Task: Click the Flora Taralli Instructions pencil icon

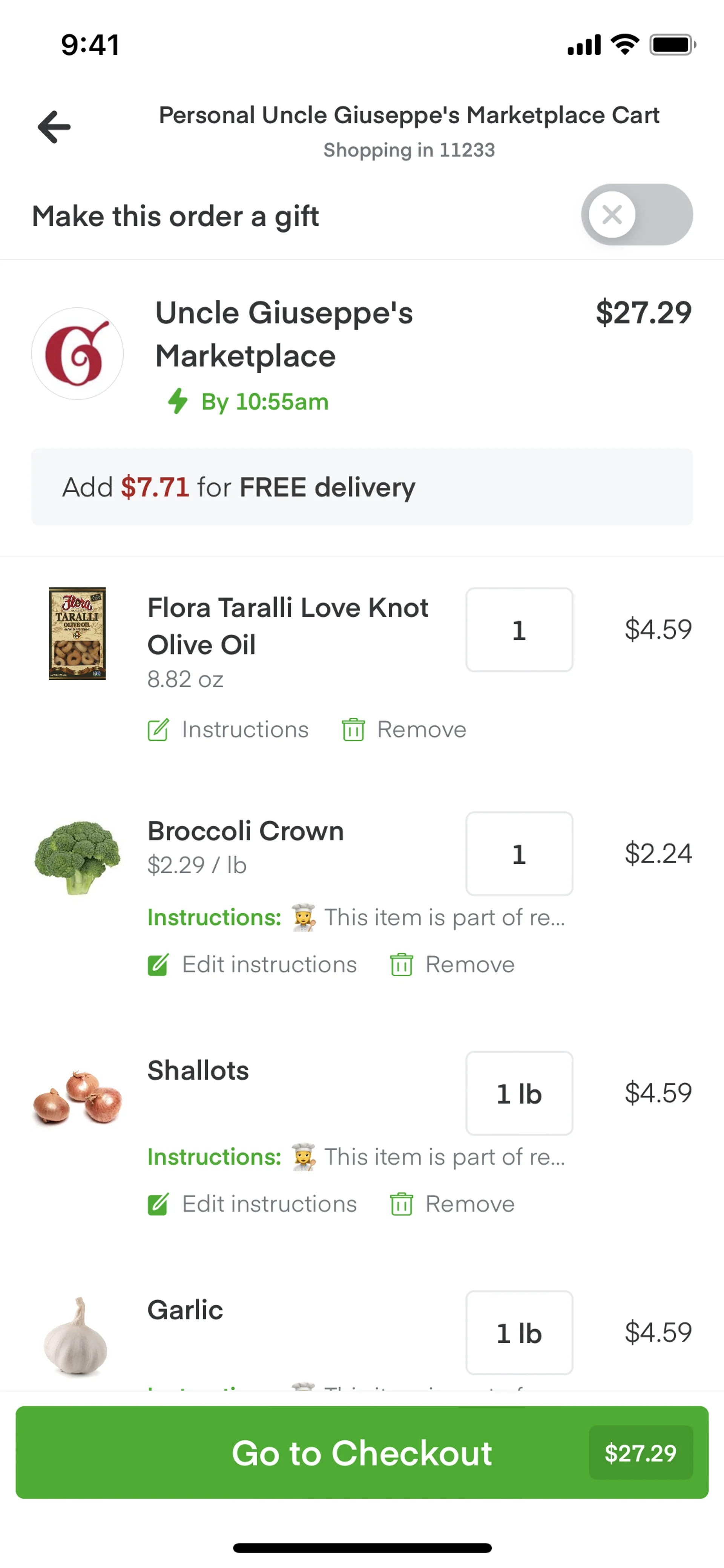Action: pos(158,729)
